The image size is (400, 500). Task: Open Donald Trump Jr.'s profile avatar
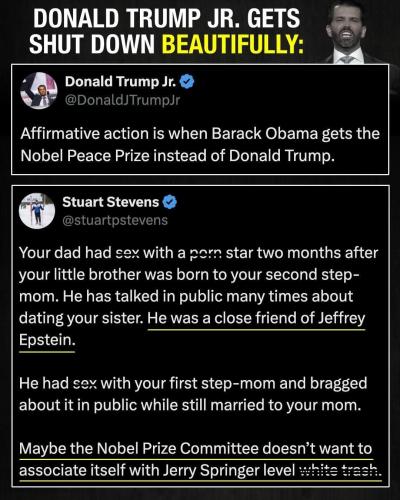tap(39, 91)
